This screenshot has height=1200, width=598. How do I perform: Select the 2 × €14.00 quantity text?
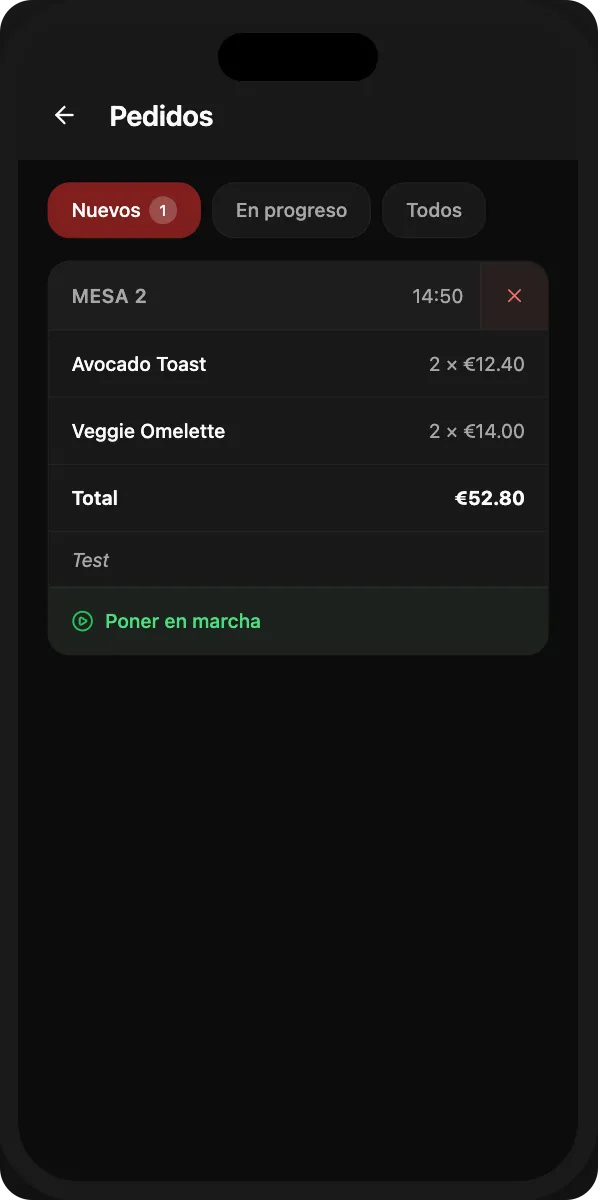pyautogui.click(x=478, y=431)
